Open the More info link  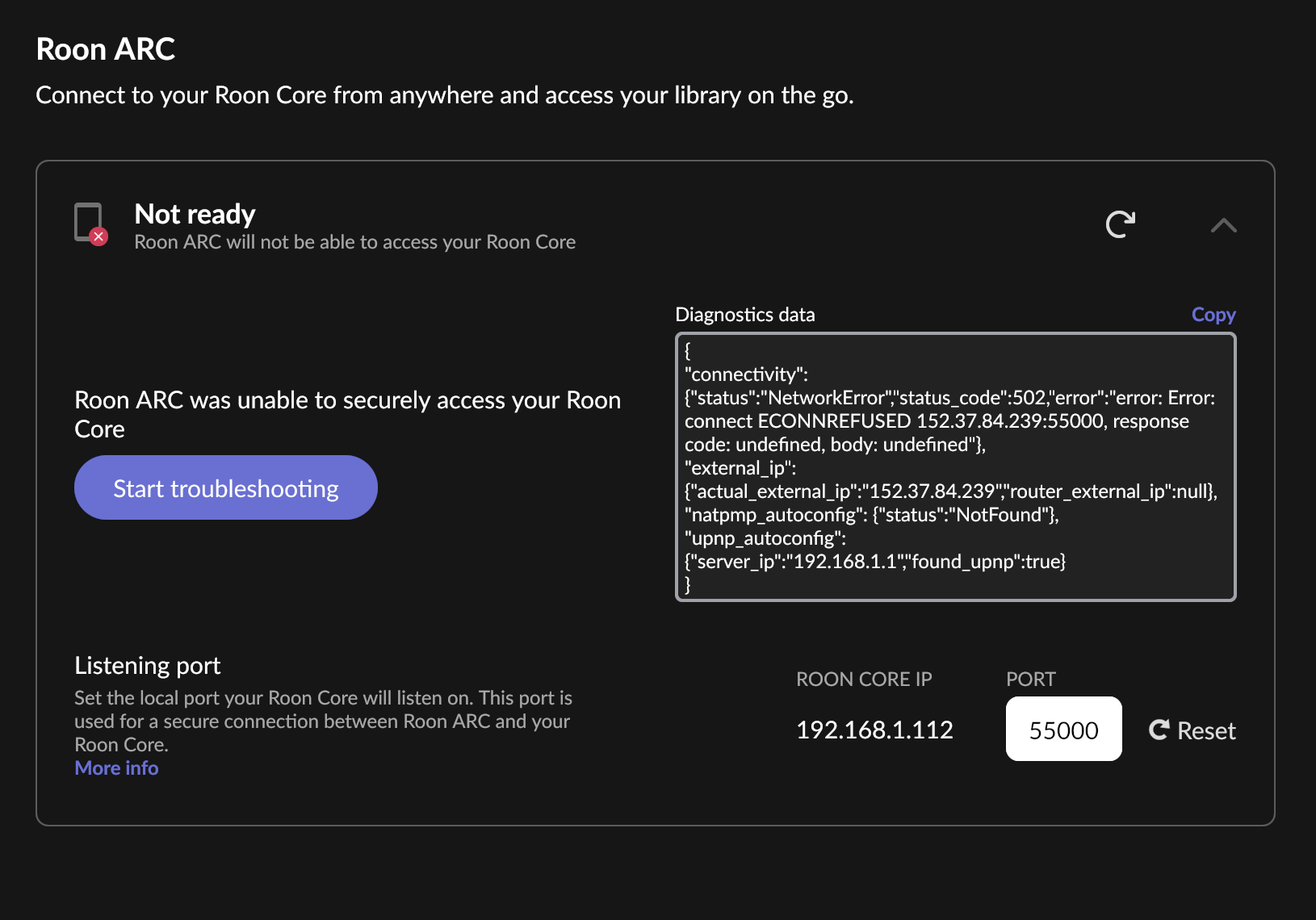tap(116, 768)
